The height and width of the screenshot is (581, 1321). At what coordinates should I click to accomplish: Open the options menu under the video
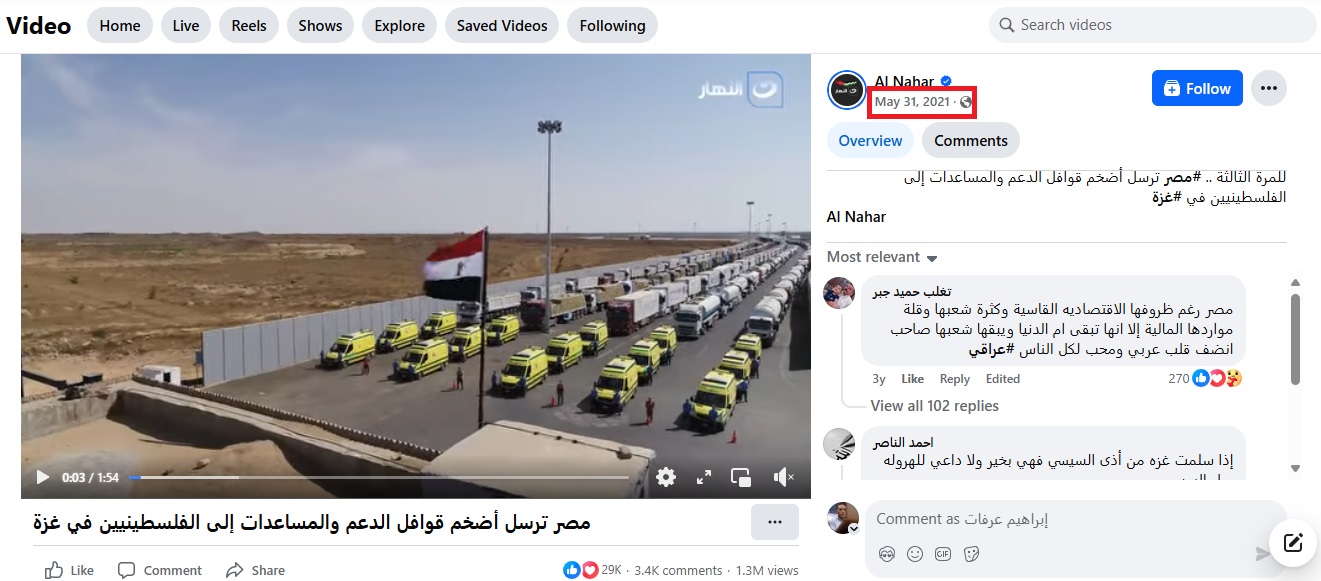pyautogui.click(x=775, y=522)
